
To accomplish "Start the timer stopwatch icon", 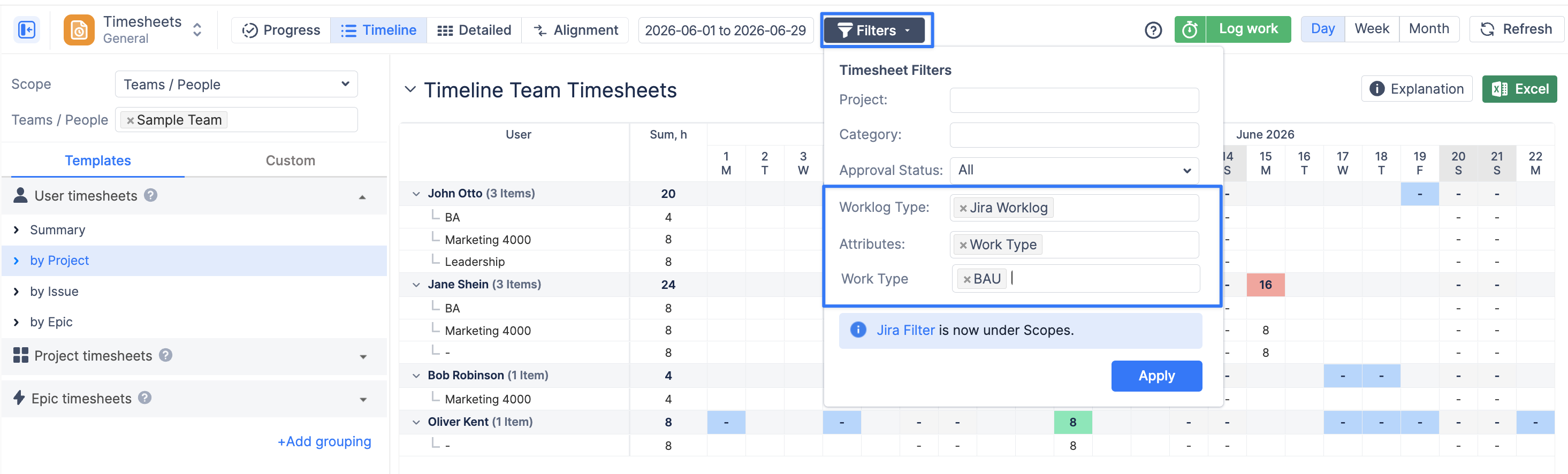I will [x=1190, y=29].
